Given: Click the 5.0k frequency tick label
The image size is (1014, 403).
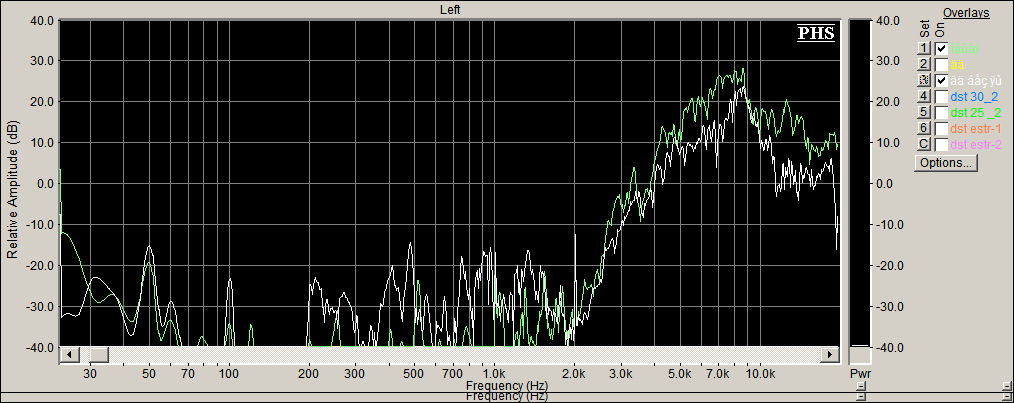Looking at the screenshot, I should click(680, 374).
